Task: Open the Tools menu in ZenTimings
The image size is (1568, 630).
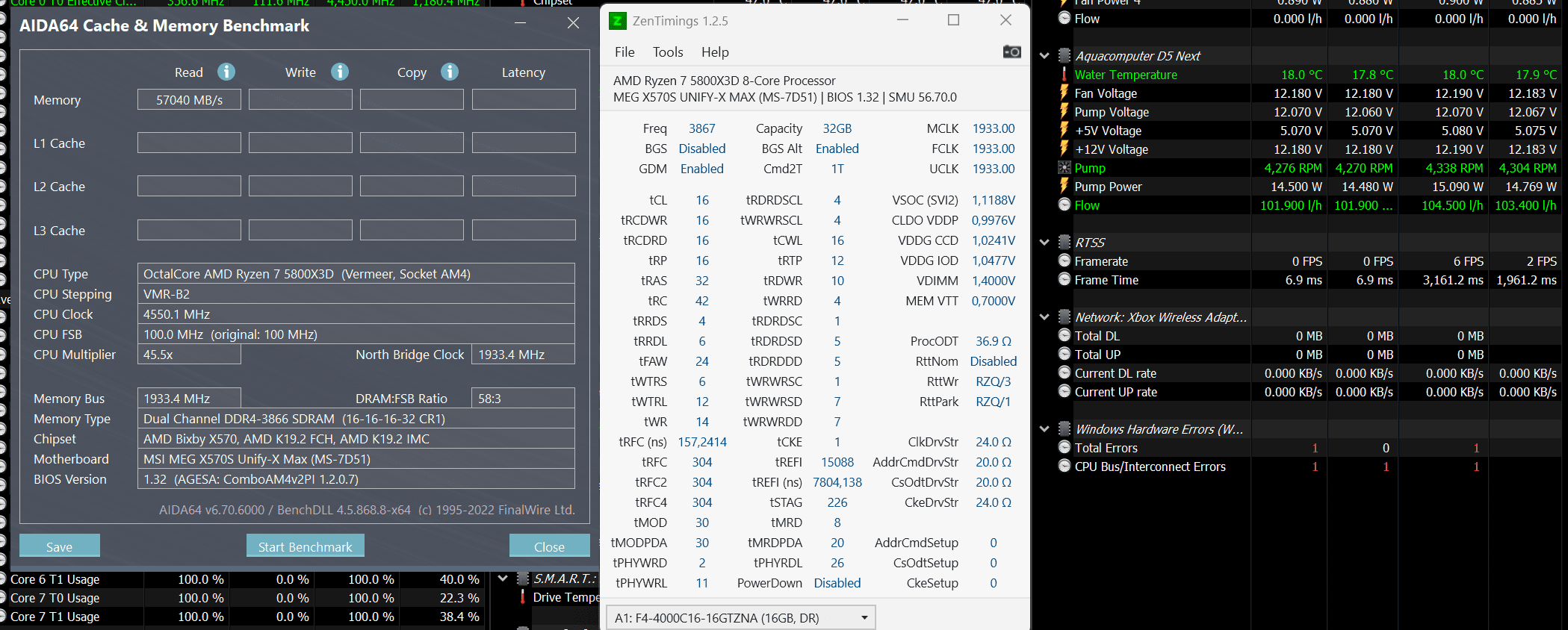Action: click(668, 52)
